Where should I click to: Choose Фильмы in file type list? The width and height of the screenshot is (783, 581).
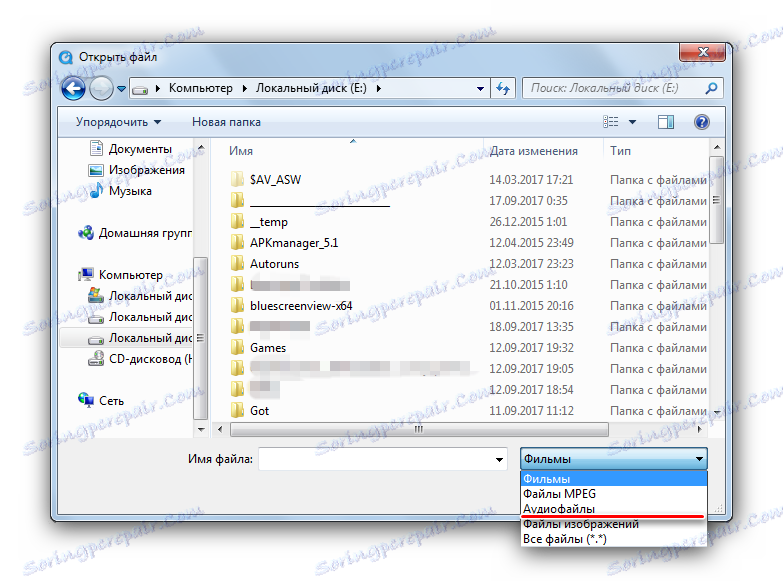(614, 479)
